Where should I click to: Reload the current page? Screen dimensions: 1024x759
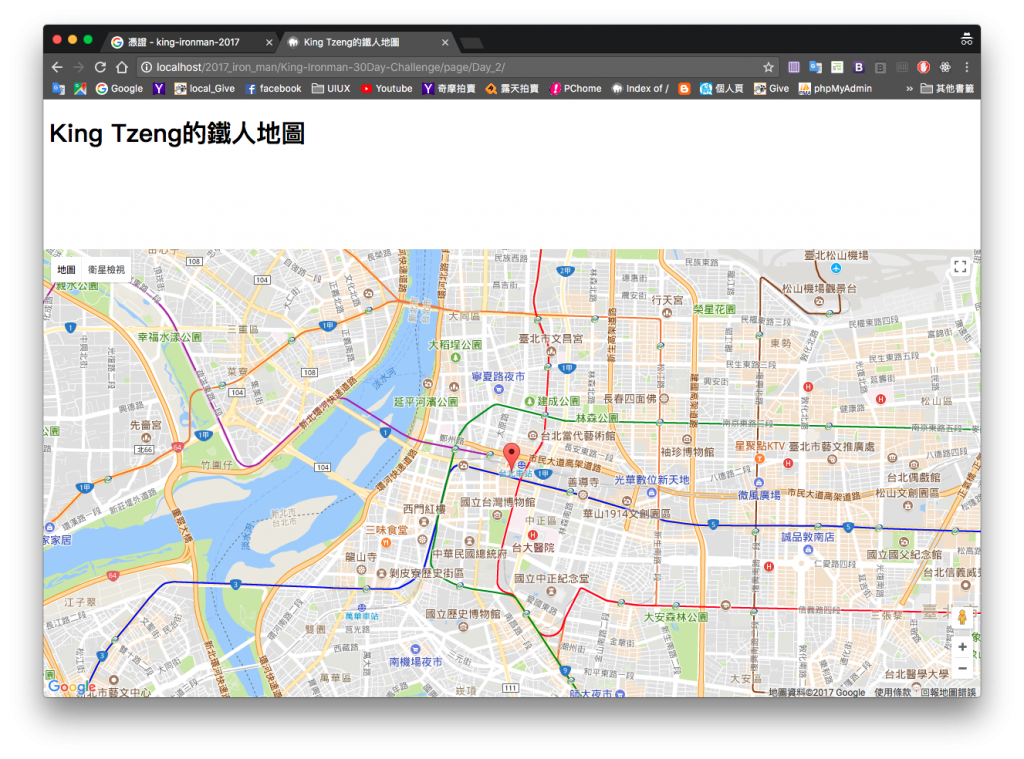(100, 67)
